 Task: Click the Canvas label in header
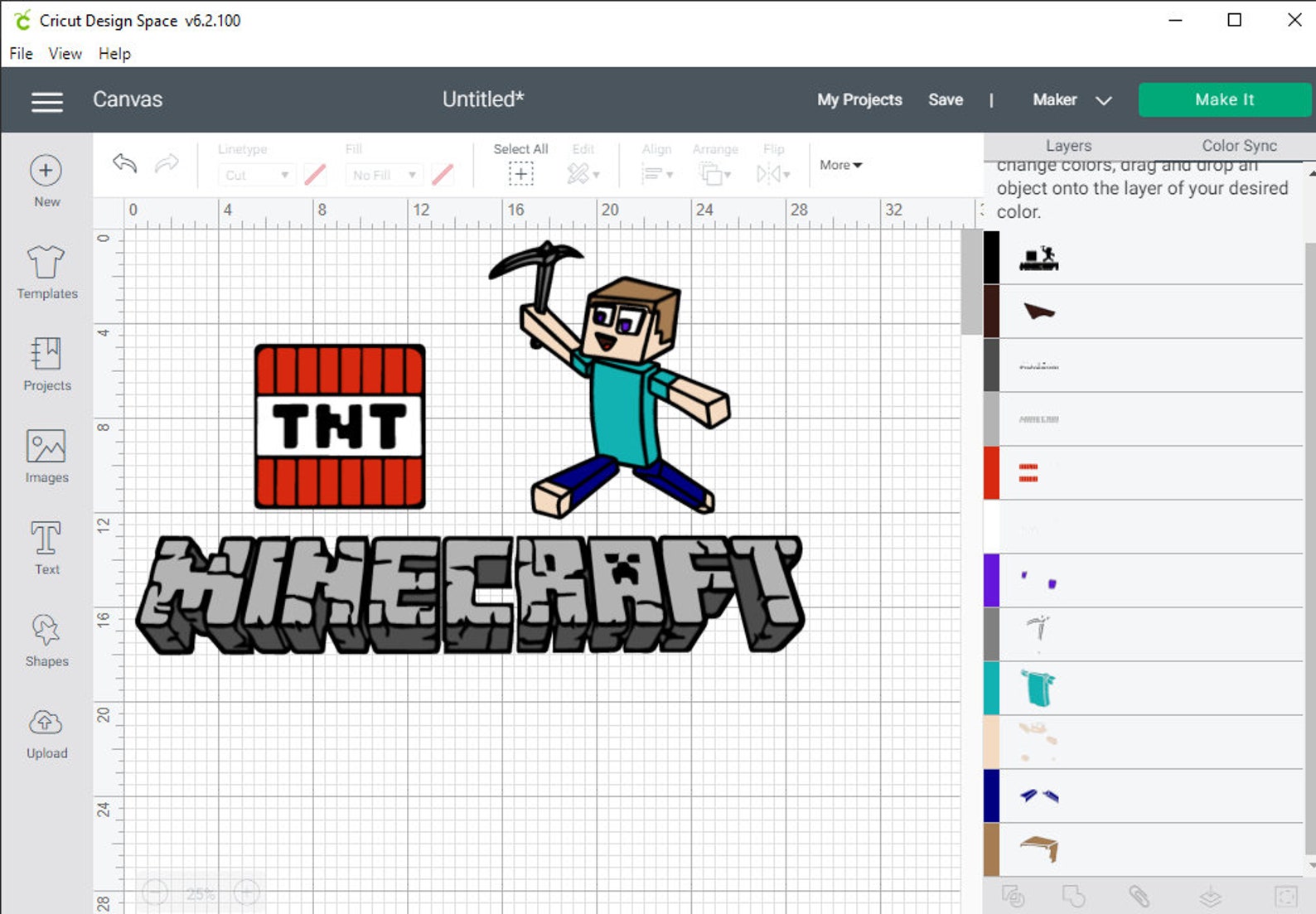(128, 99)
